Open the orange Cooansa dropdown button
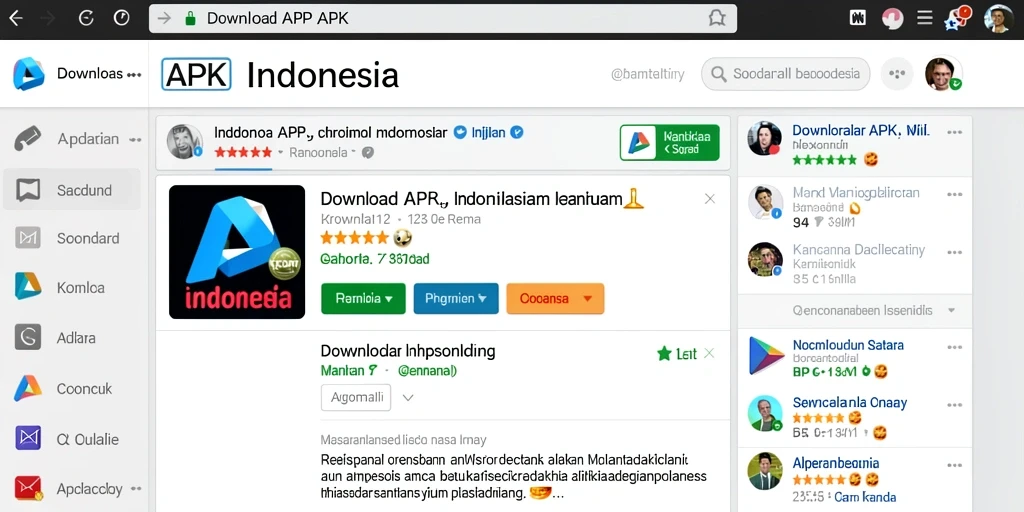This screenshot has height=512, width=1024. (555, 298)
